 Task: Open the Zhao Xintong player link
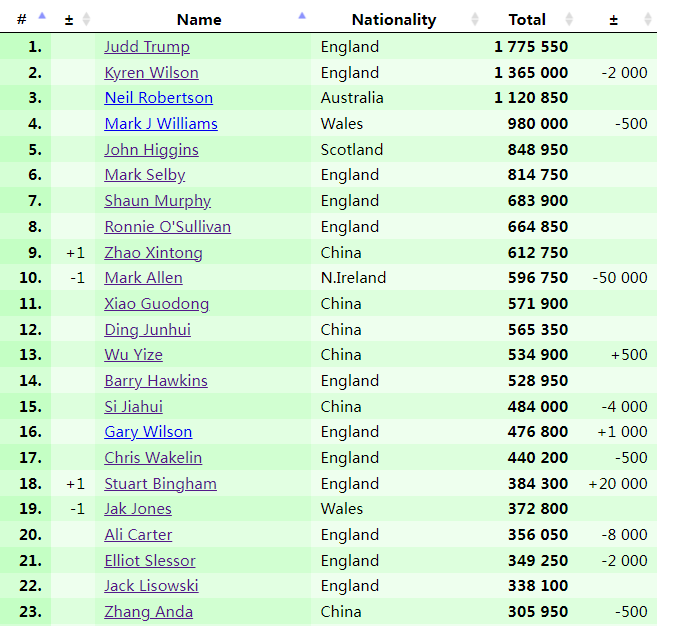click(x=153, y=253)
